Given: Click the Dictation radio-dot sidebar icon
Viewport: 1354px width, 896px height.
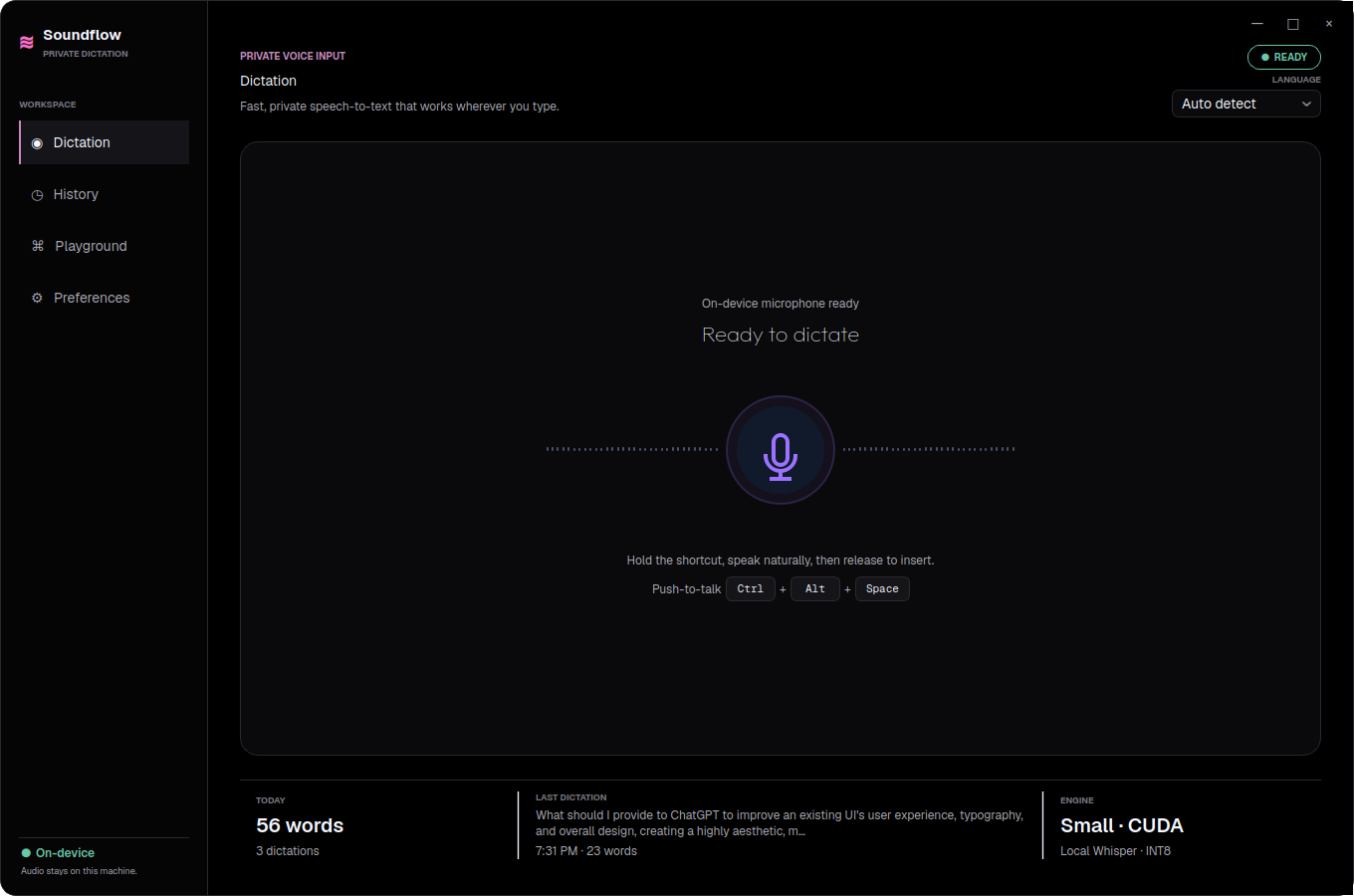Looking at the screenshot, I should point(37,143).
